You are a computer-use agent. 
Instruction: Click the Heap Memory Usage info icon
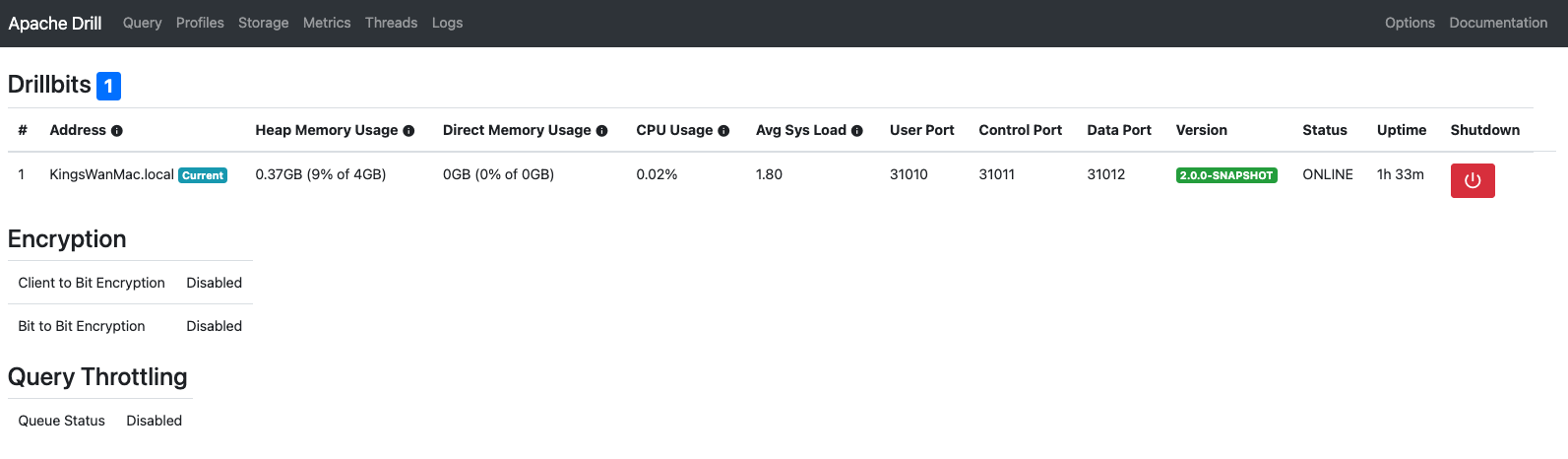(x=408, y=131)
